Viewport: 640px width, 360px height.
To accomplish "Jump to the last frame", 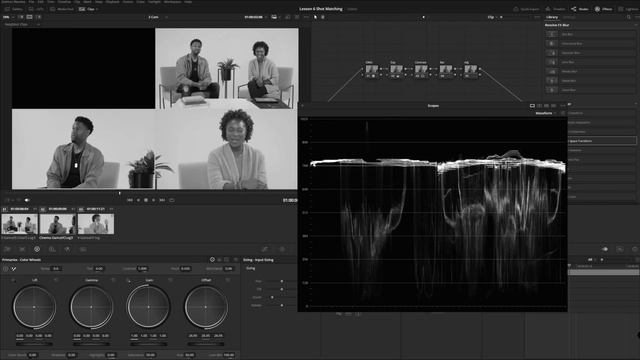I will pyautogui.click(x=162, y=200).
